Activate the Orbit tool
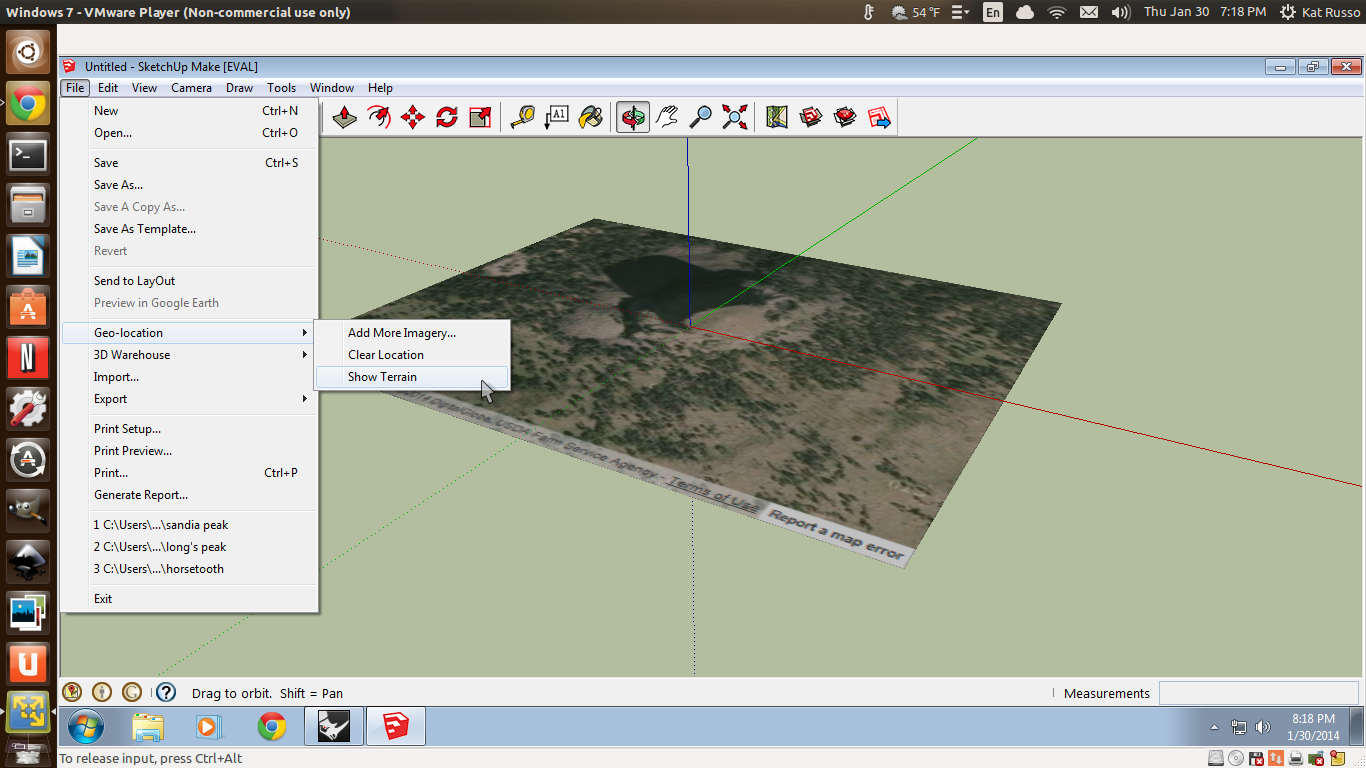 pos(633,117)
